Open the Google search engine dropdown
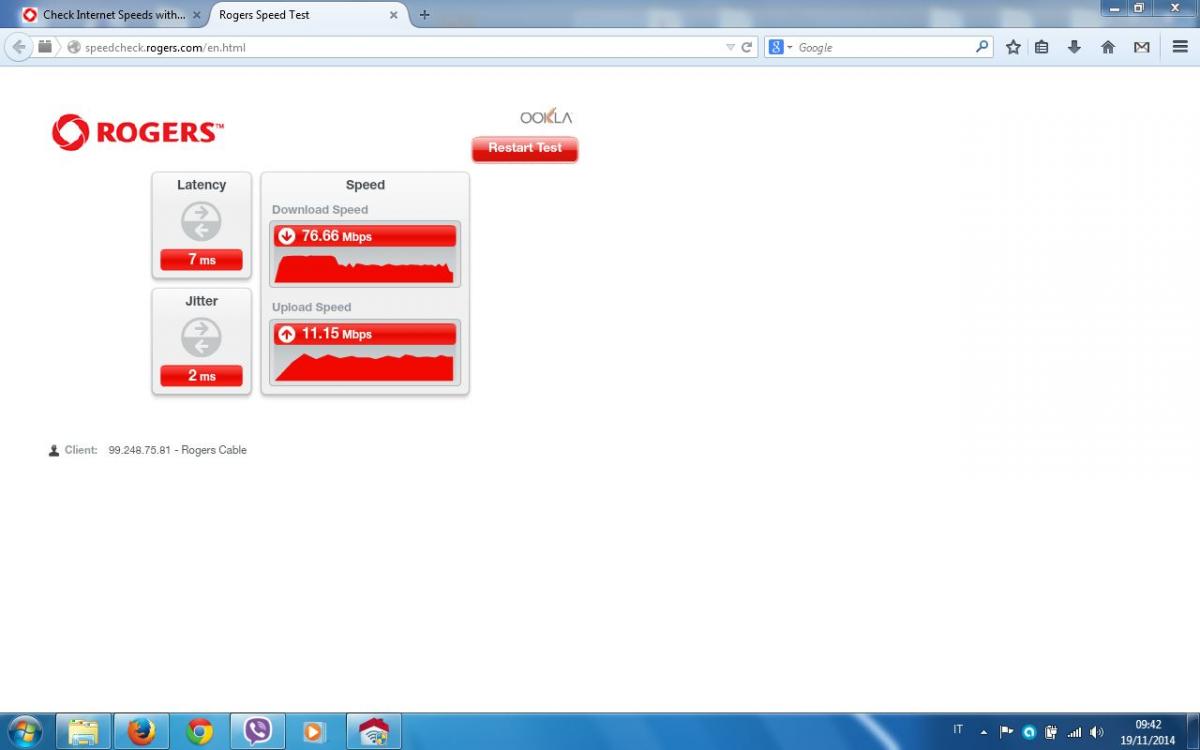Screen dimensions: 1200x750 [x=780, y=47]
